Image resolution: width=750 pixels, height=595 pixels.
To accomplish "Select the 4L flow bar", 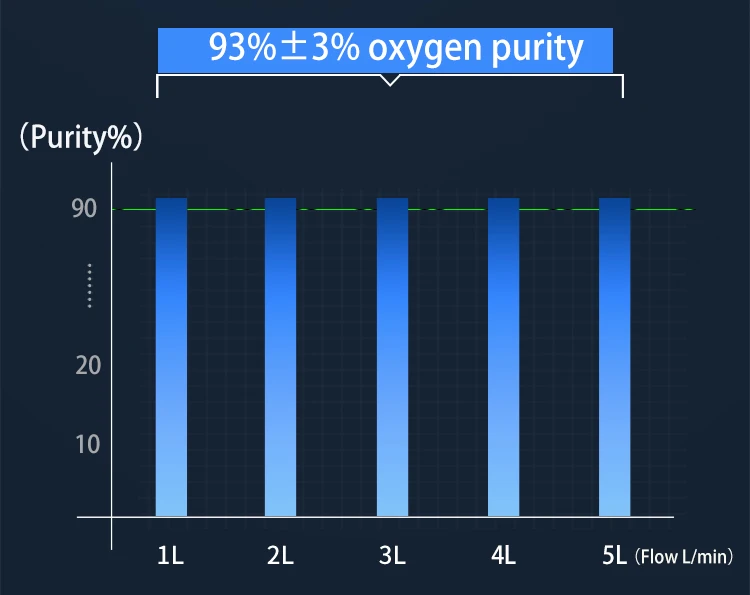I will (504, 357).
